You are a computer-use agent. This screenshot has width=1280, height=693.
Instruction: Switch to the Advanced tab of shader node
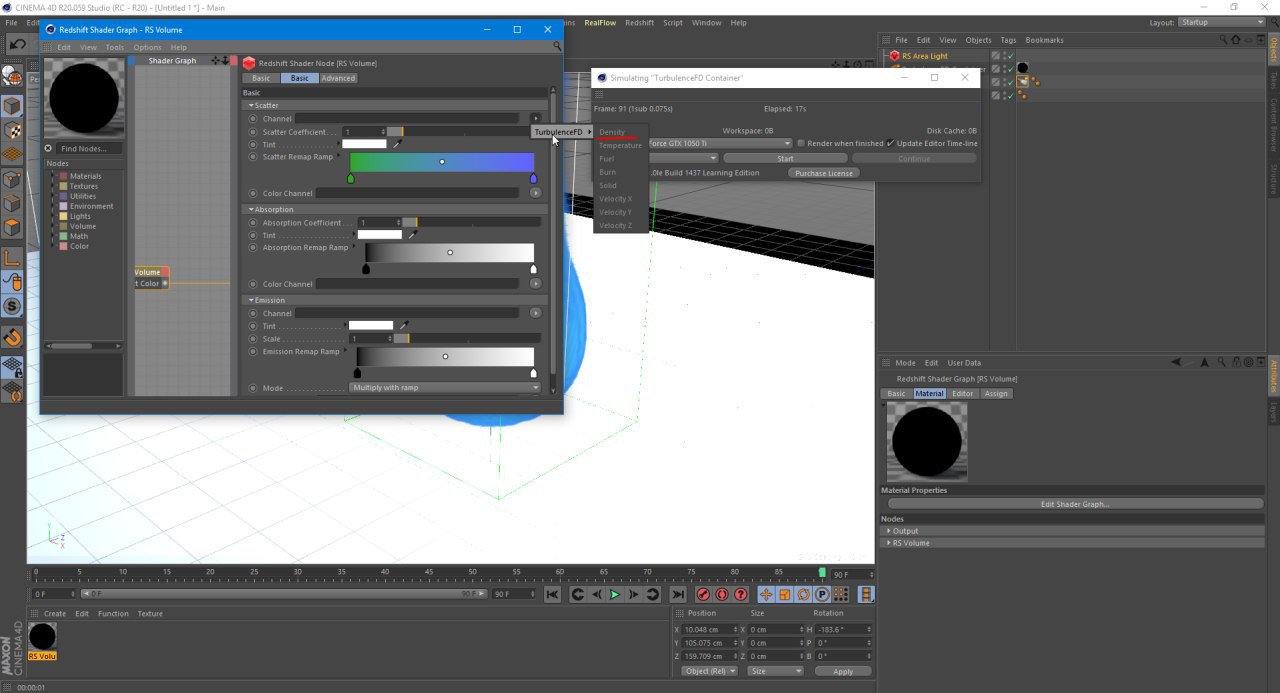pyautogui.click(x=338, y=78)
